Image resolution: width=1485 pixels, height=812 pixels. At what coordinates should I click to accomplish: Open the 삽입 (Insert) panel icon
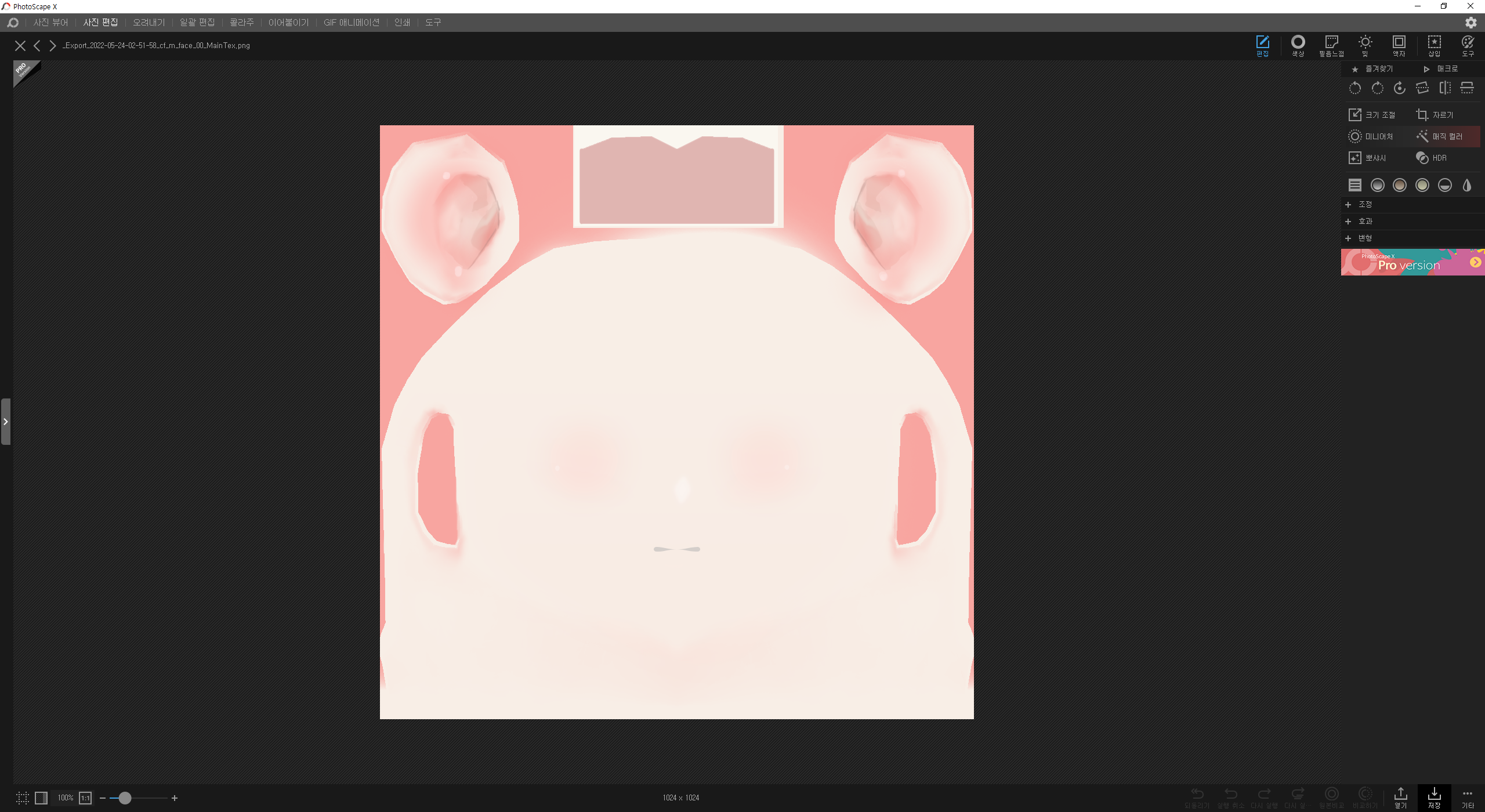pyautogui.click(x=1434, y=46)
